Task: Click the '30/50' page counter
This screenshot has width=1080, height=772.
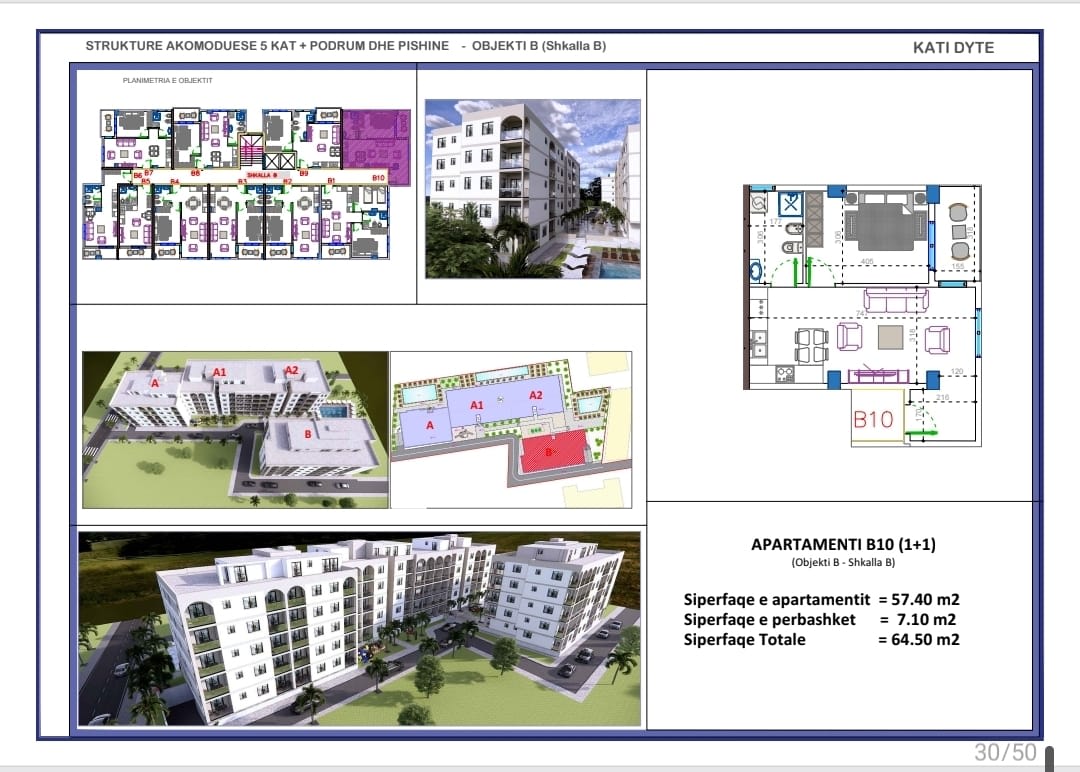Action: (x=1005, y=752)
